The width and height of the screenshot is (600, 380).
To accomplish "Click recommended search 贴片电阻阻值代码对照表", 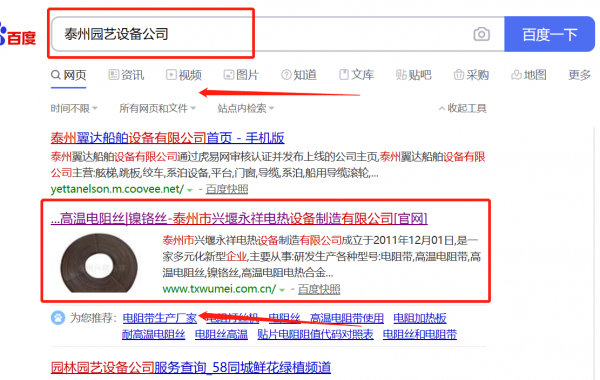I will click(315, 334).
